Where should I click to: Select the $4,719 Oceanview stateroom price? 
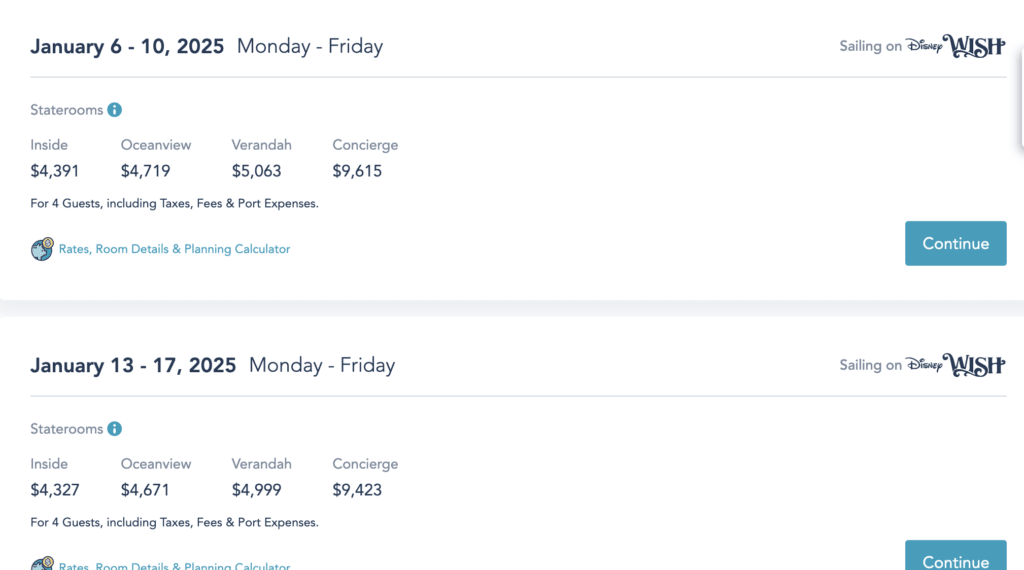coord(146,171)
